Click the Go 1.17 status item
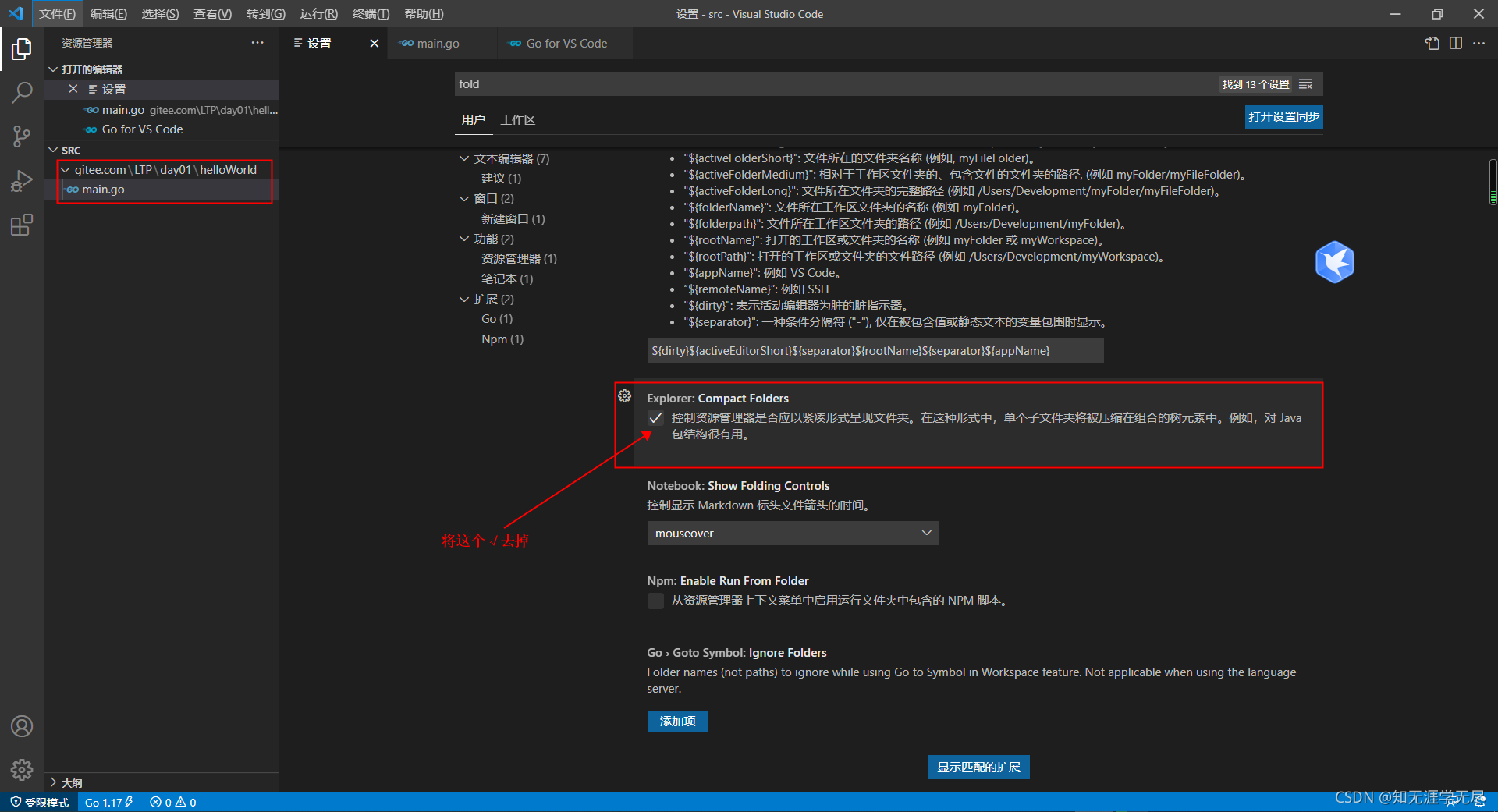Image resolution: width=1498 pixels, height=812 pixels. click(109, 803)
